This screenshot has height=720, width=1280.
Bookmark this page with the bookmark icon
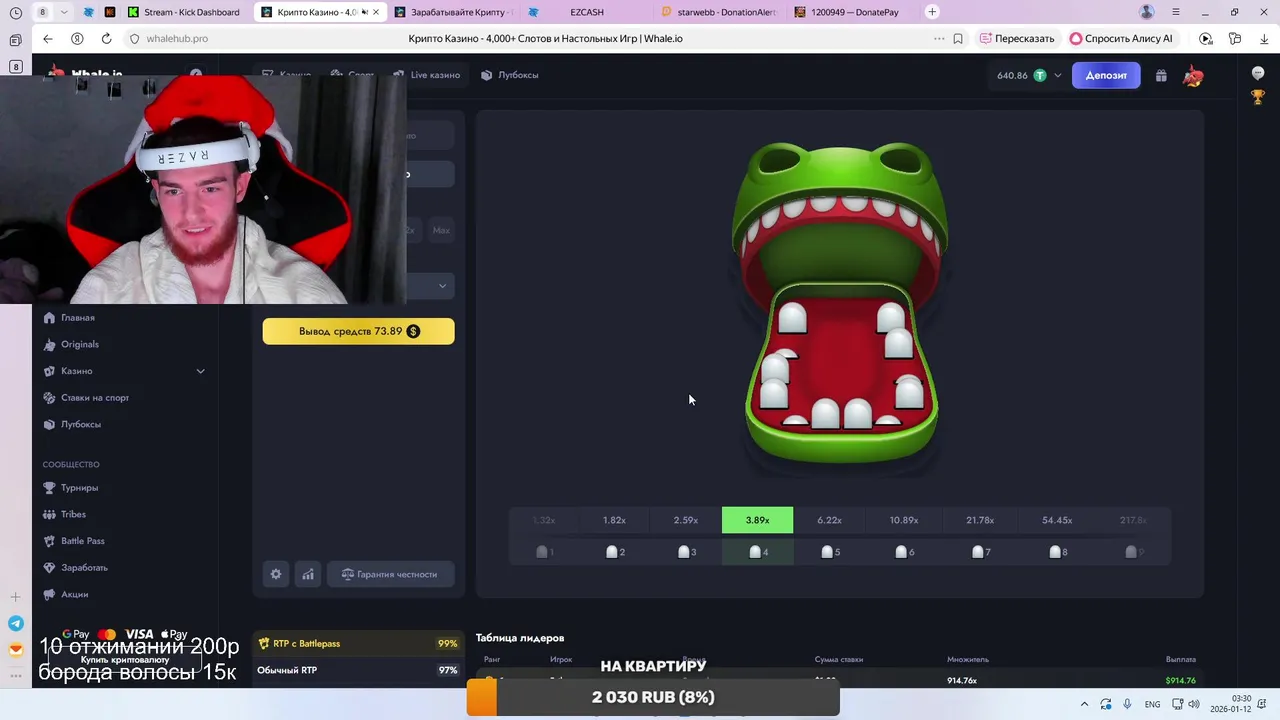(958, 38)
